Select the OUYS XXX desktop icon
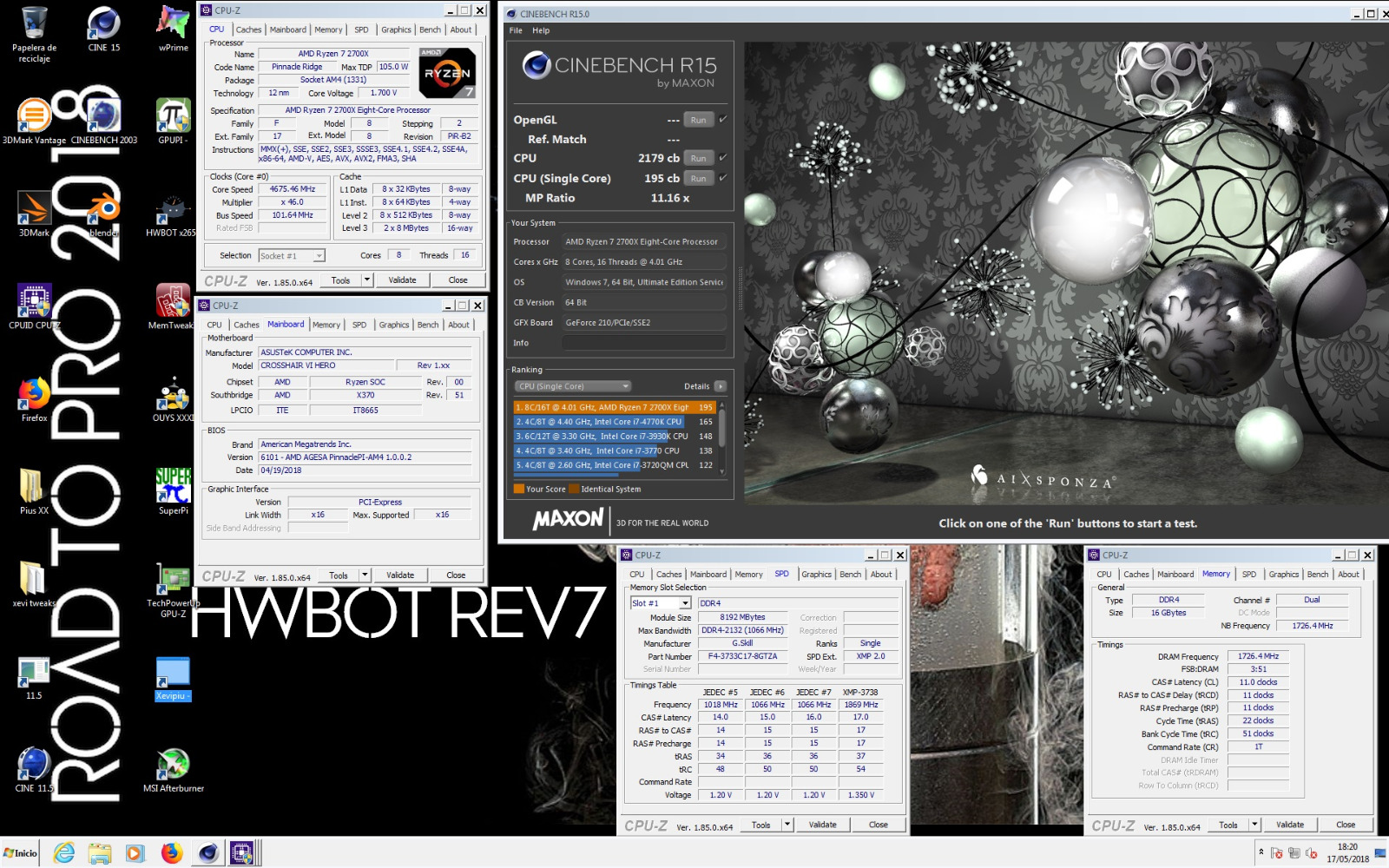This screenshot has width=1389, height=868. coord(173,399)
